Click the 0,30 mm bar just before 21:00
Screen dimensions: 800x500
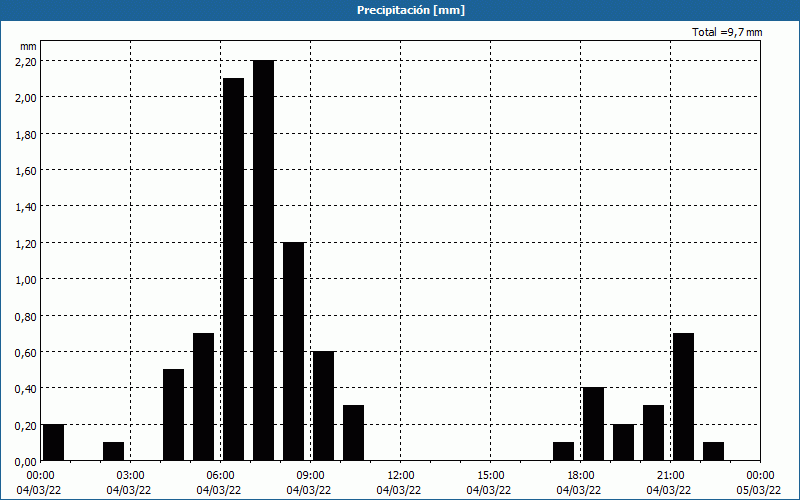pyautogui.click(x=654, y=433)
